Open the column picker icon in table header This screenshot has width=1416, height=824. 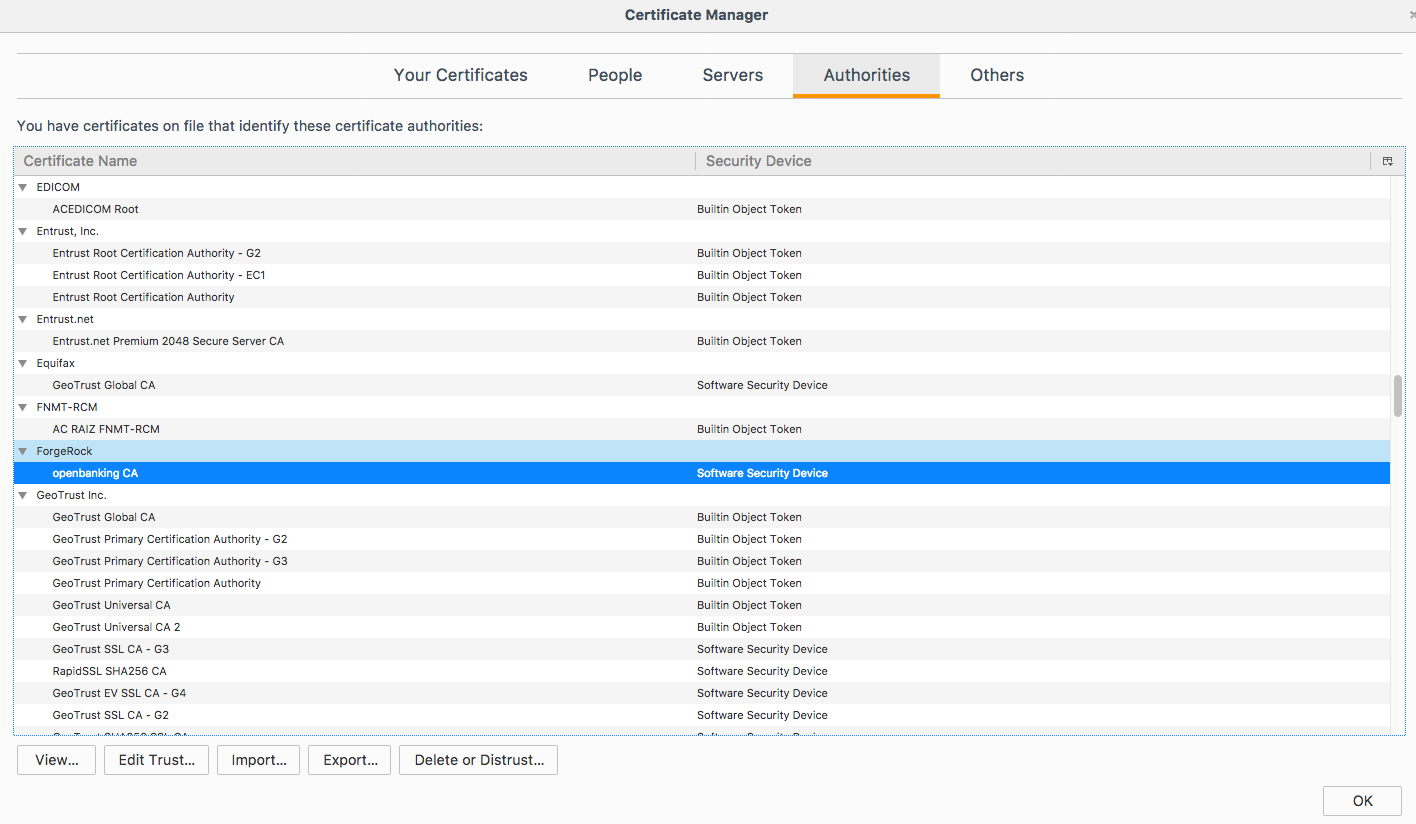tap(1387, 161)
